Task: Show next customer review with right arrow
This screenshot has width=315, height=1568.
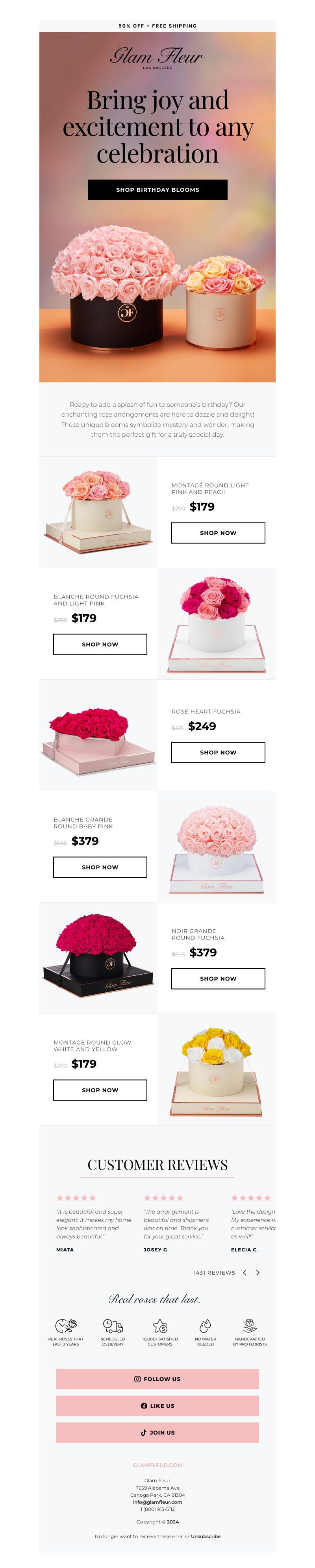Action: coord(258,1272)
